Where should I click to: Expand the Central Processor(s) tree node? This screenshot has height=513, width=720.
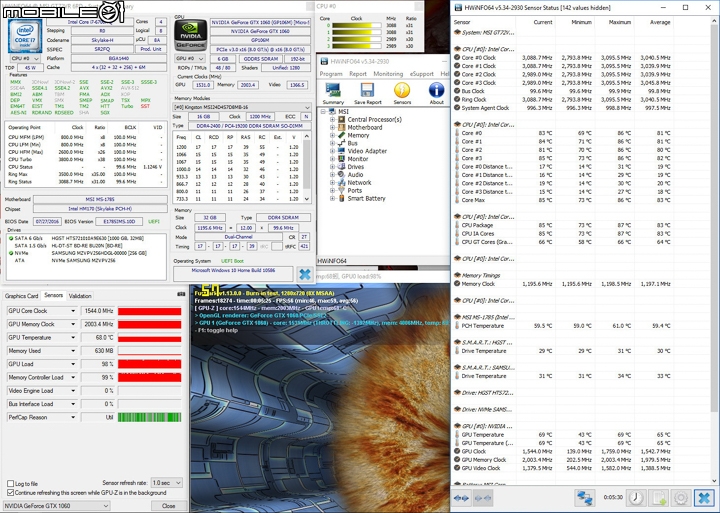coord(332,119)
